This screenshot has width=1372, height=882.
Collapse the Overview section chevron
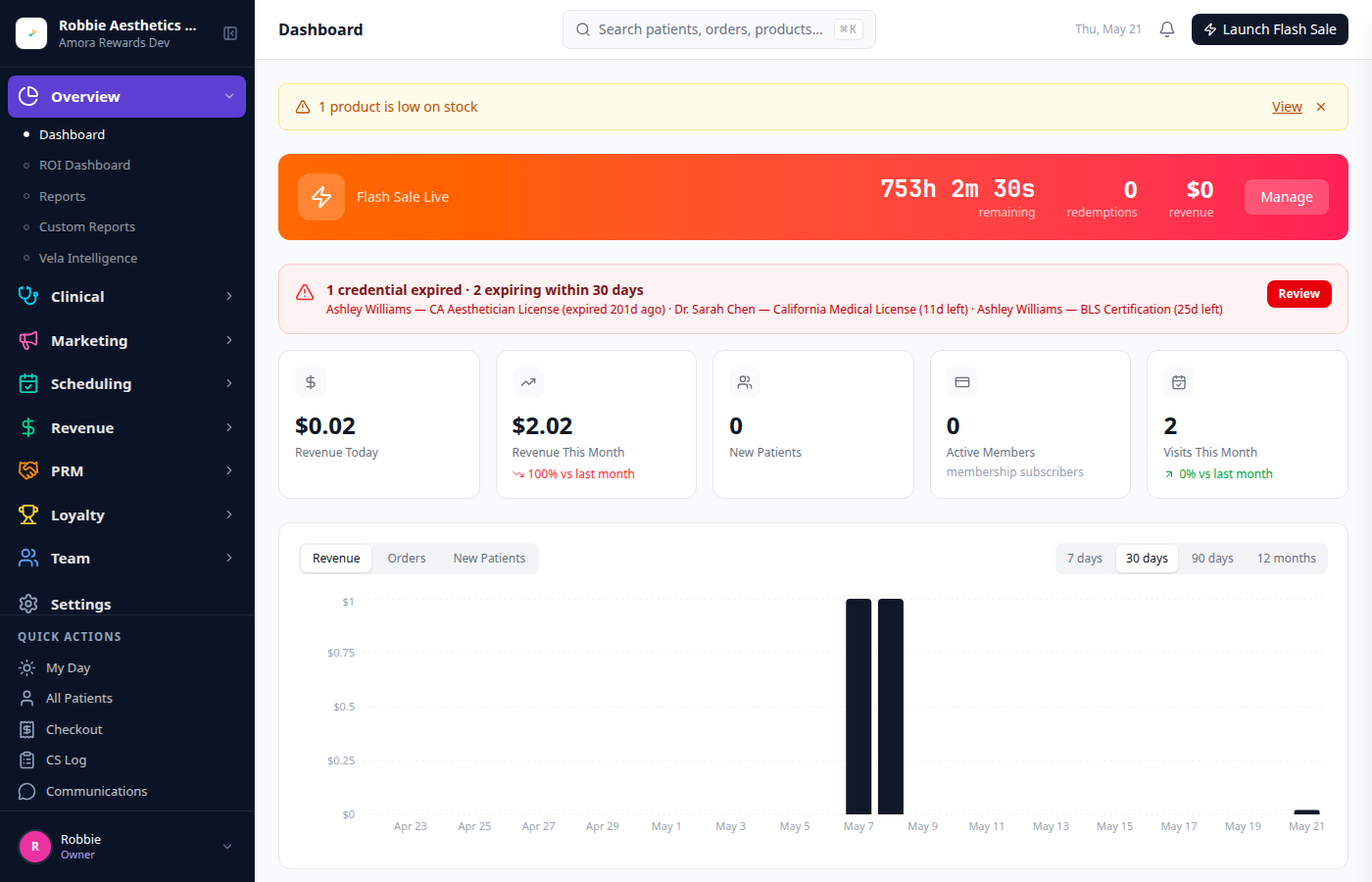tap(229, 96)
